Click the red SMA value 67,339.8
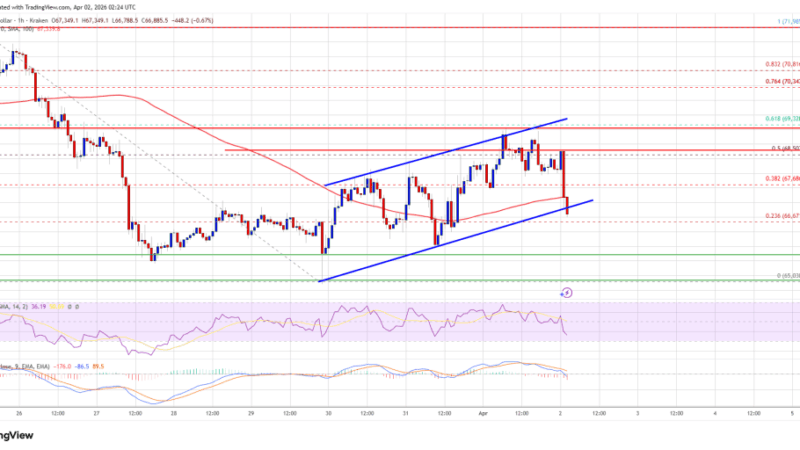800x450 pixels. (x=48, y=29)
